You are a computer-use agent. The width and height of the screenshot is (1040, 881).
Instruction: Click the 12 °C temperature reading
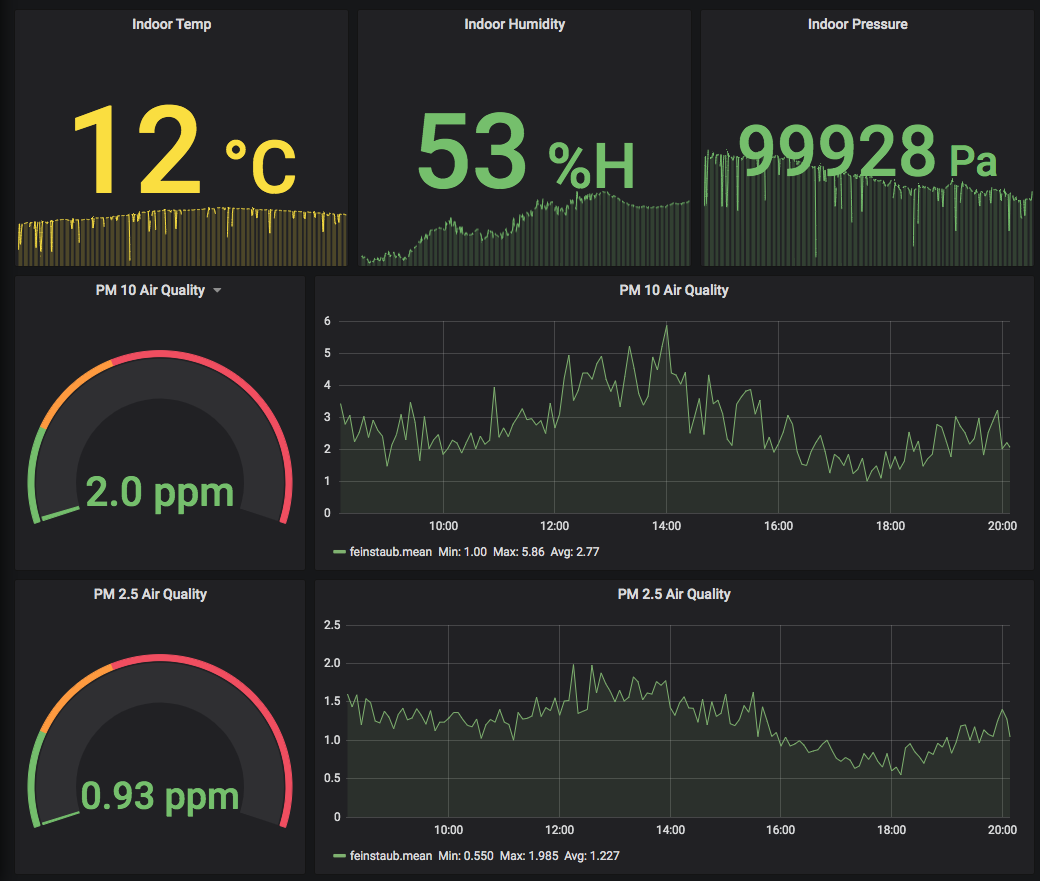pyautogui.click(x=183, y=151)
